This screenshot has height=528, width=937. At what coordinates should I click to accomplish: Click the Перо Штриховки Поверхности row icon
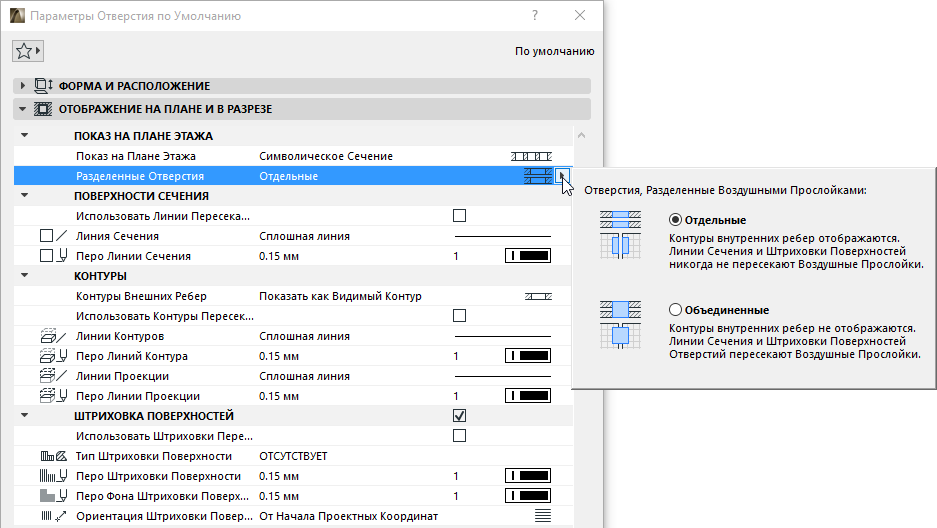coord(53,476)
